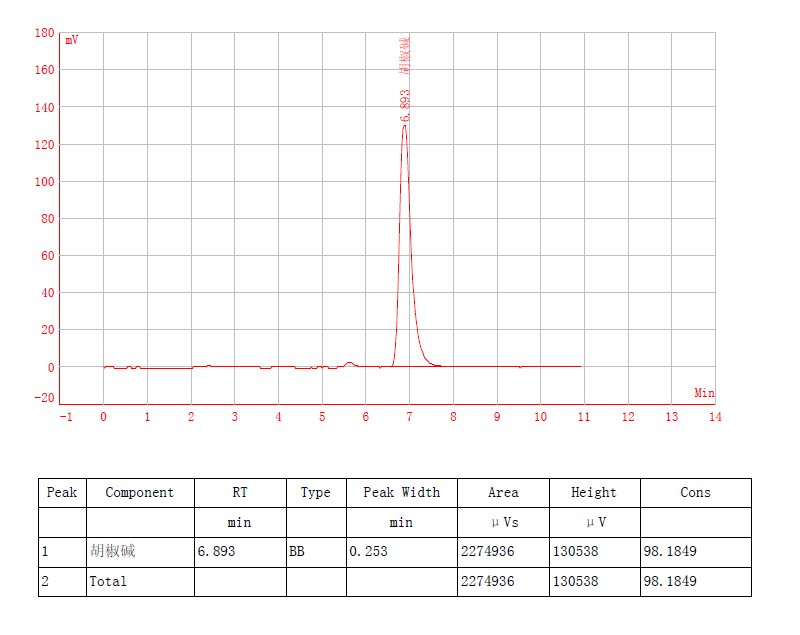Viewport: 800px width, 635px height.
Task: Click the 6.893 RT cell in the table
Action: tap(216, 551)
